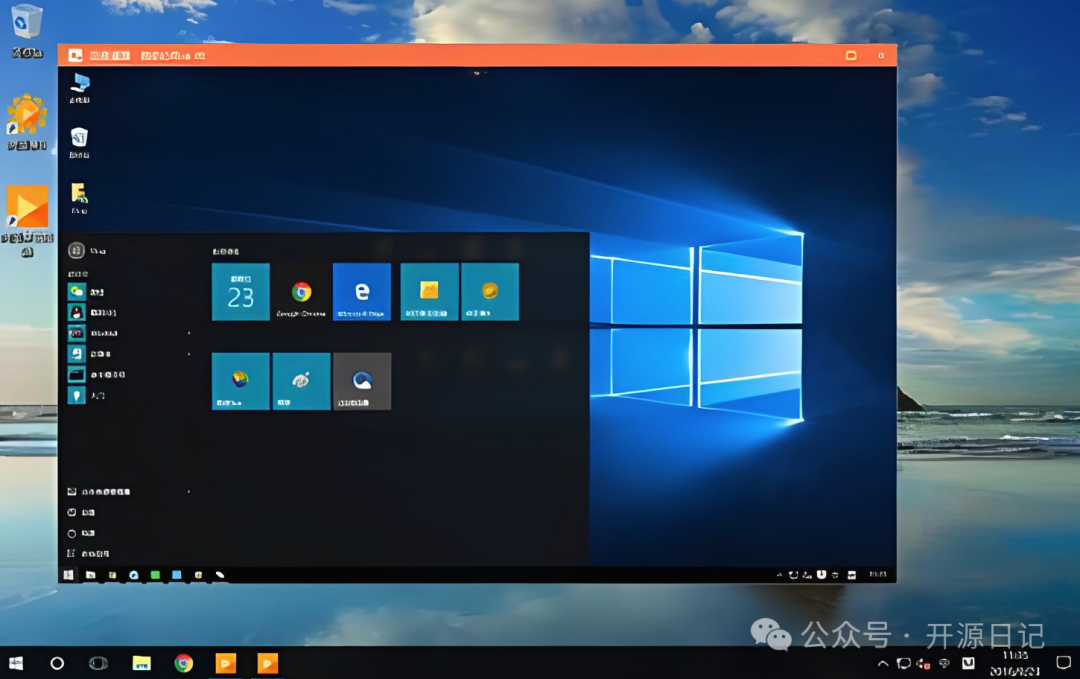Click the calendar tile showing 23
The width and height of the screenshot is (1080, 679).
coord(240,292)
